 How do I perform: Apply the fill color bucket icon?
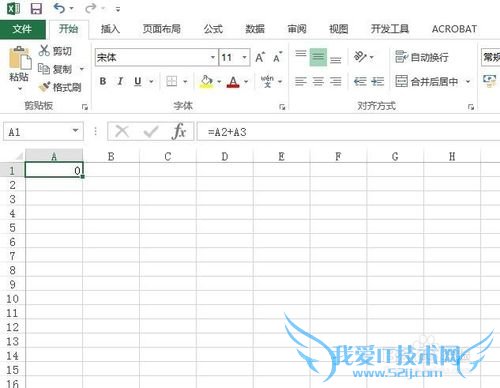click(206, 81)
